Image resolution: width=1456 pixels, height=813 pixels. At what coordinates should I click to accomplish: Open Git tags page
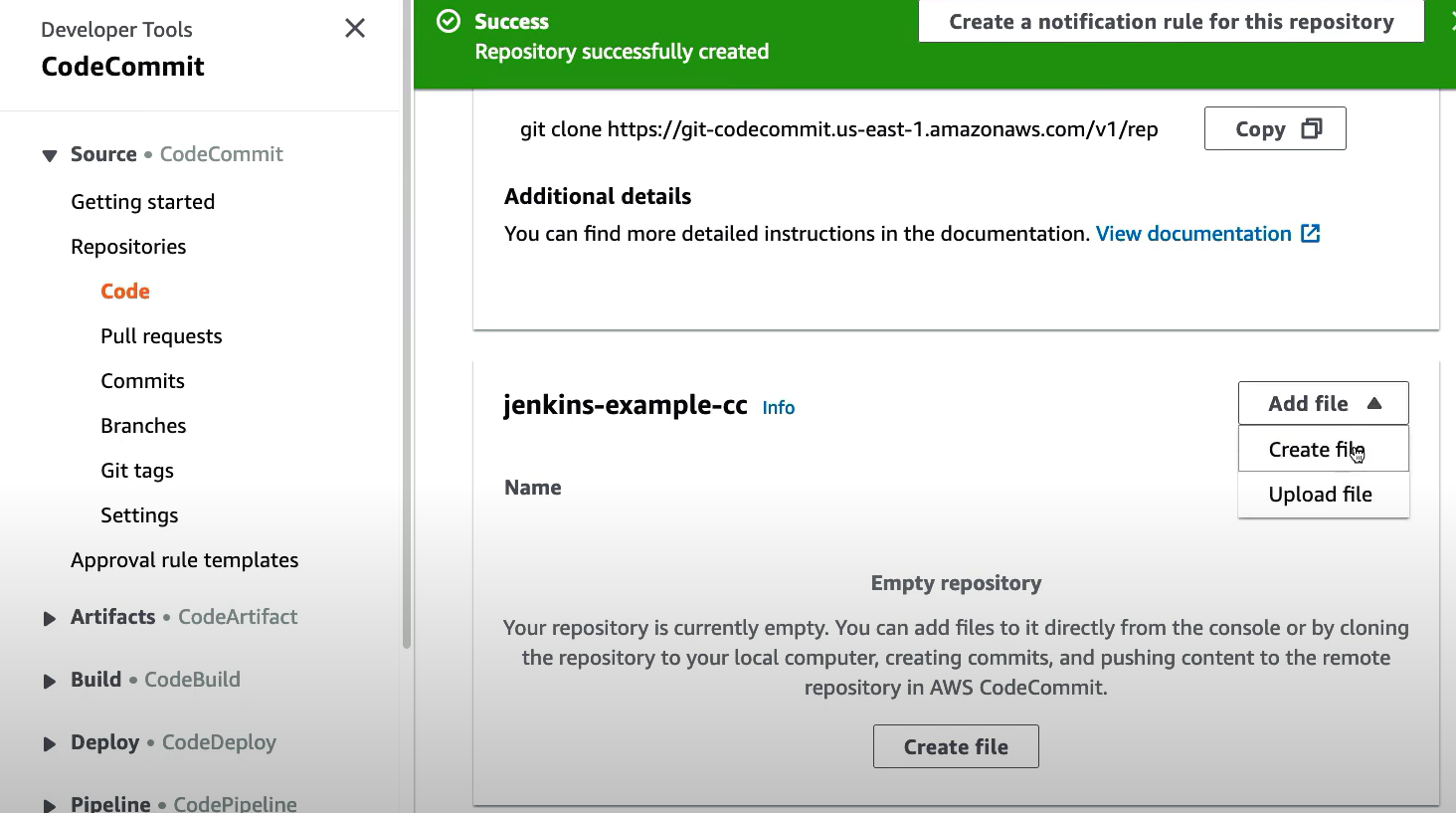(137, 470)
